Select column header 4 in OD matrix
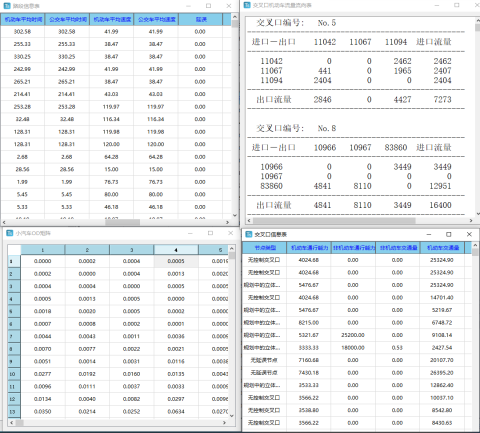480x433 pixels. [176, 250]
